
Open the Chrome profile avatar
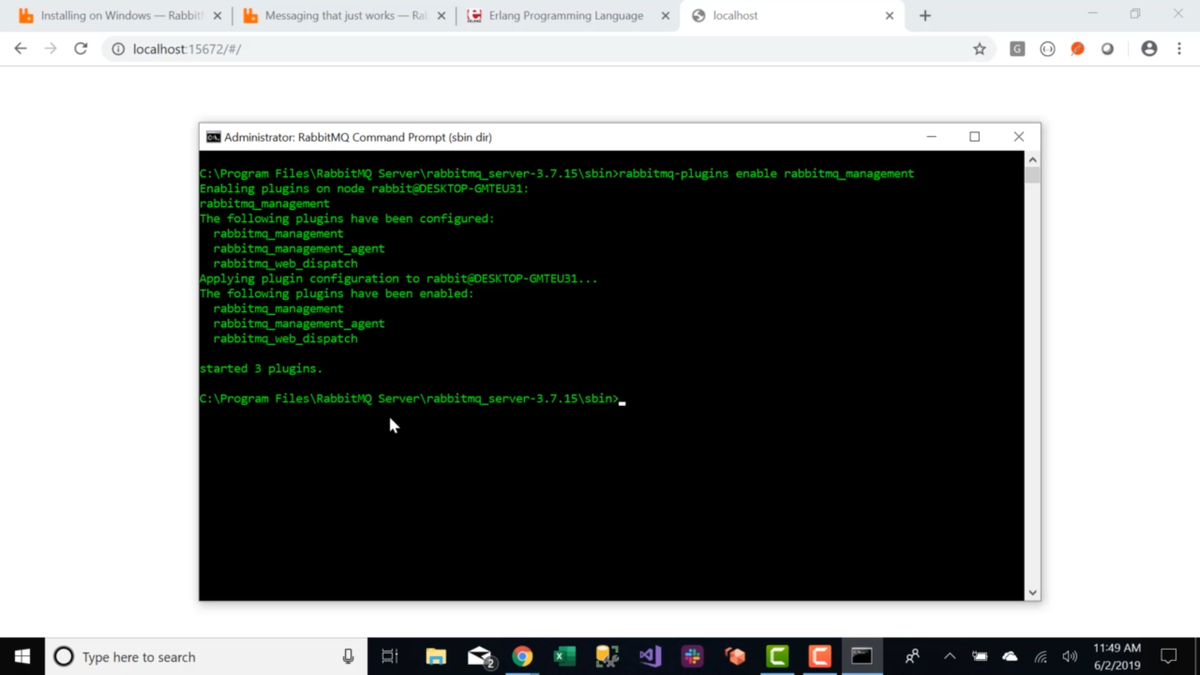[1149, 49]
